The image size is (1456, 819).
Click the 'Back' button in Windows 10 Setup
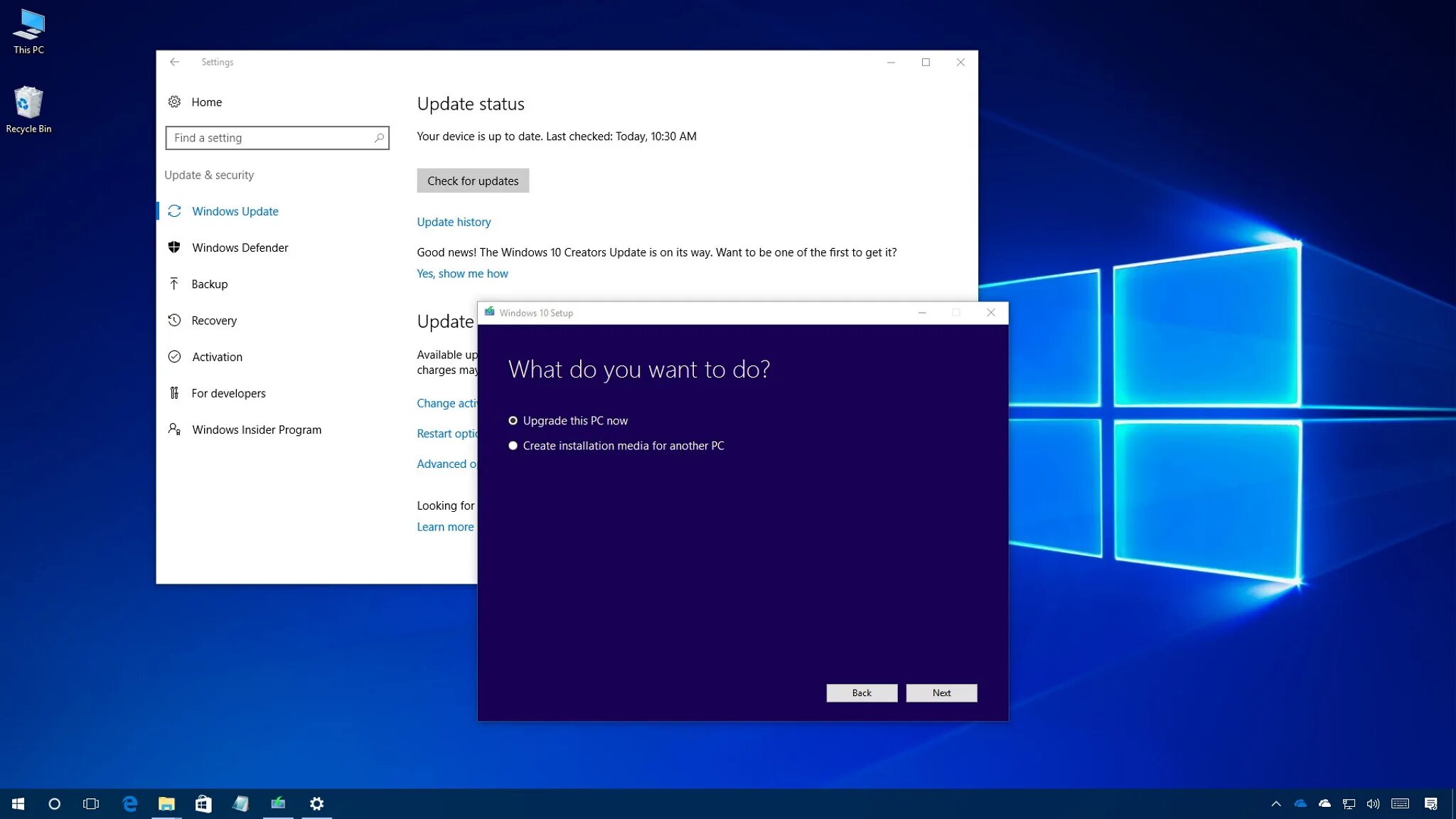click(x=862, y=693)
